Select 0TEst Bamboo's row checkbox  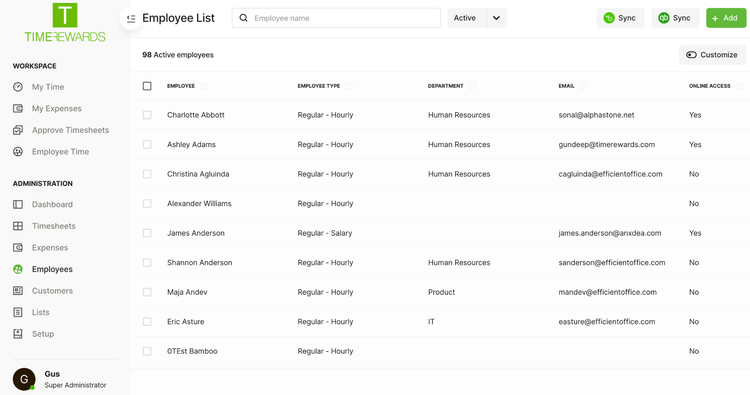coord(147,351)
